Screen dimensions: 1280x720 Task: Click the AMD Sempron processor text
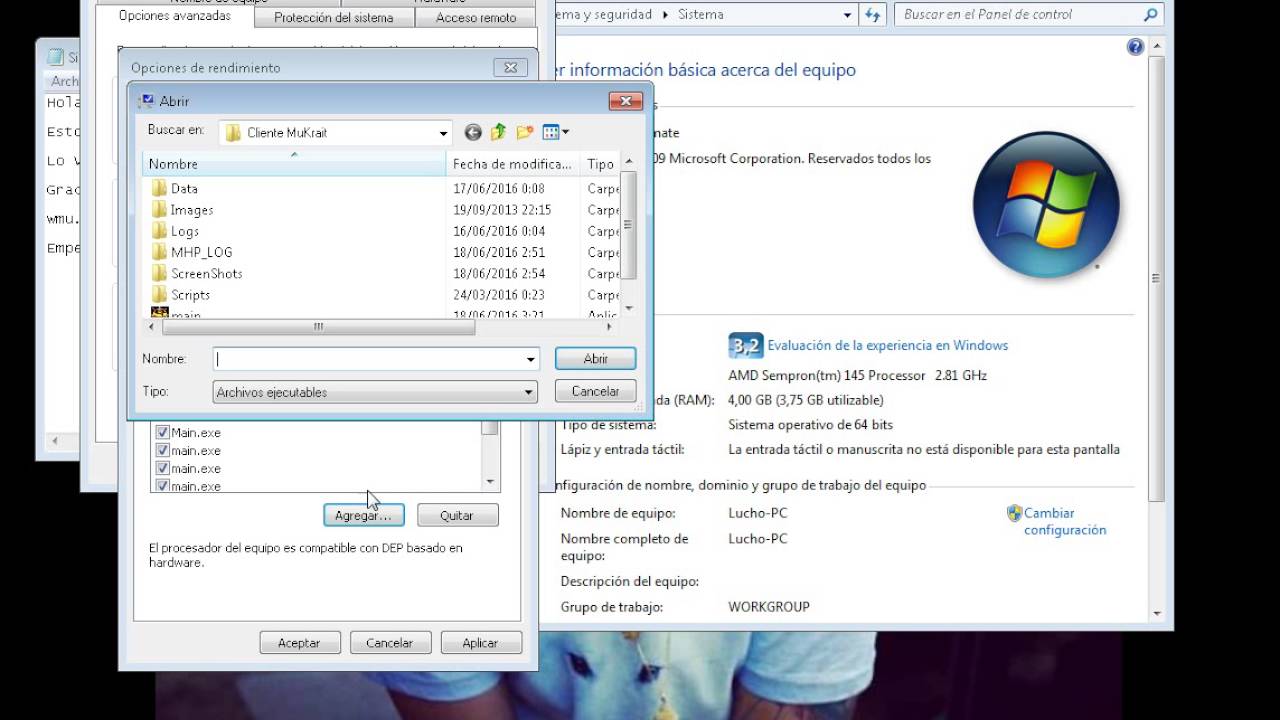pyautogui.click(x=858, y=375)
